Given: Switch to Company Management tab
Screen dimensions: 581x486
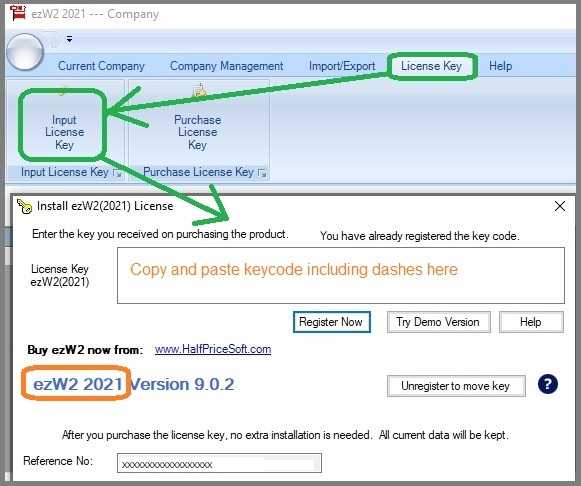Looking at the screenshot, I should (x=226, y=66).
